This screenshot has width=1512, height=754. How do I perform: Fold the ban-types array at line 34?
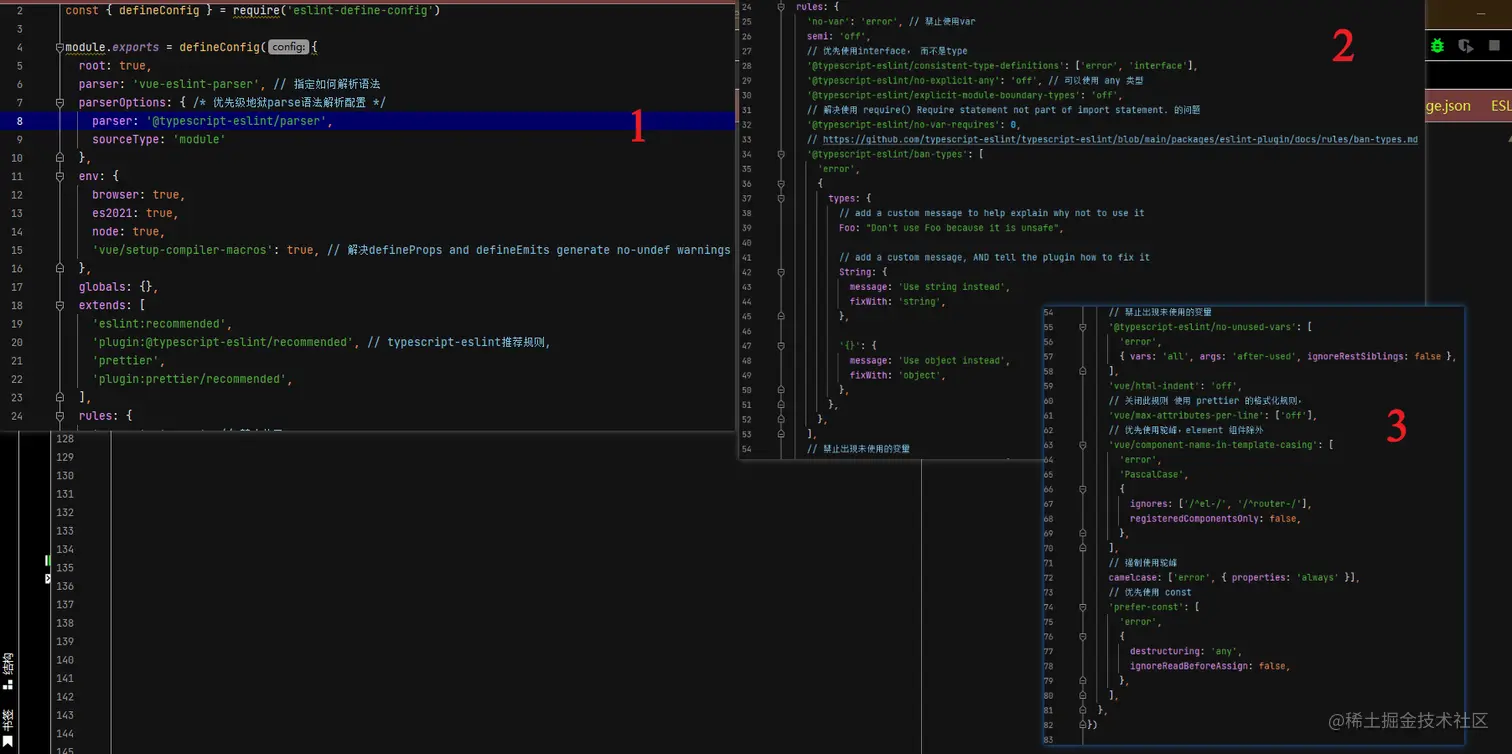coord(781,154)
